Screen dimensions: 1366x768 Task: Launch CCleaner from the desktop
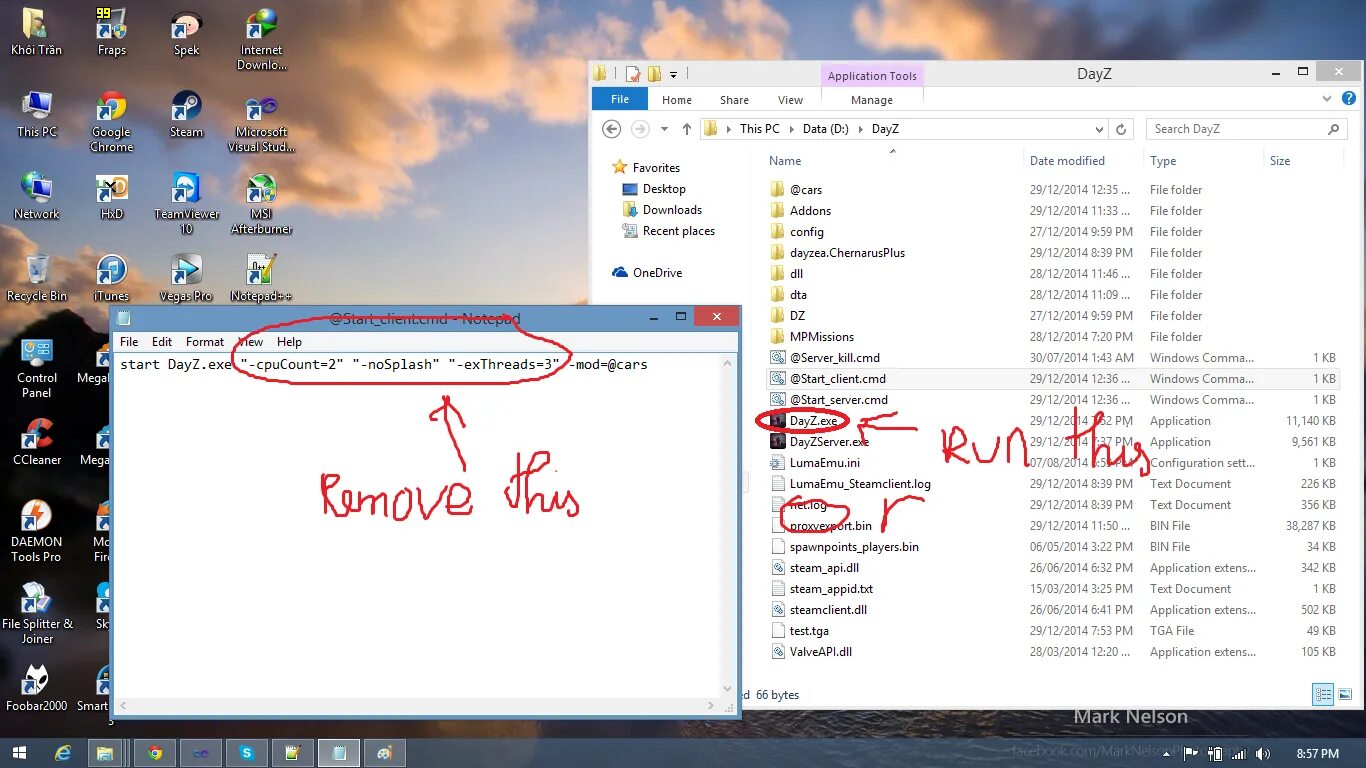(37, 442)
